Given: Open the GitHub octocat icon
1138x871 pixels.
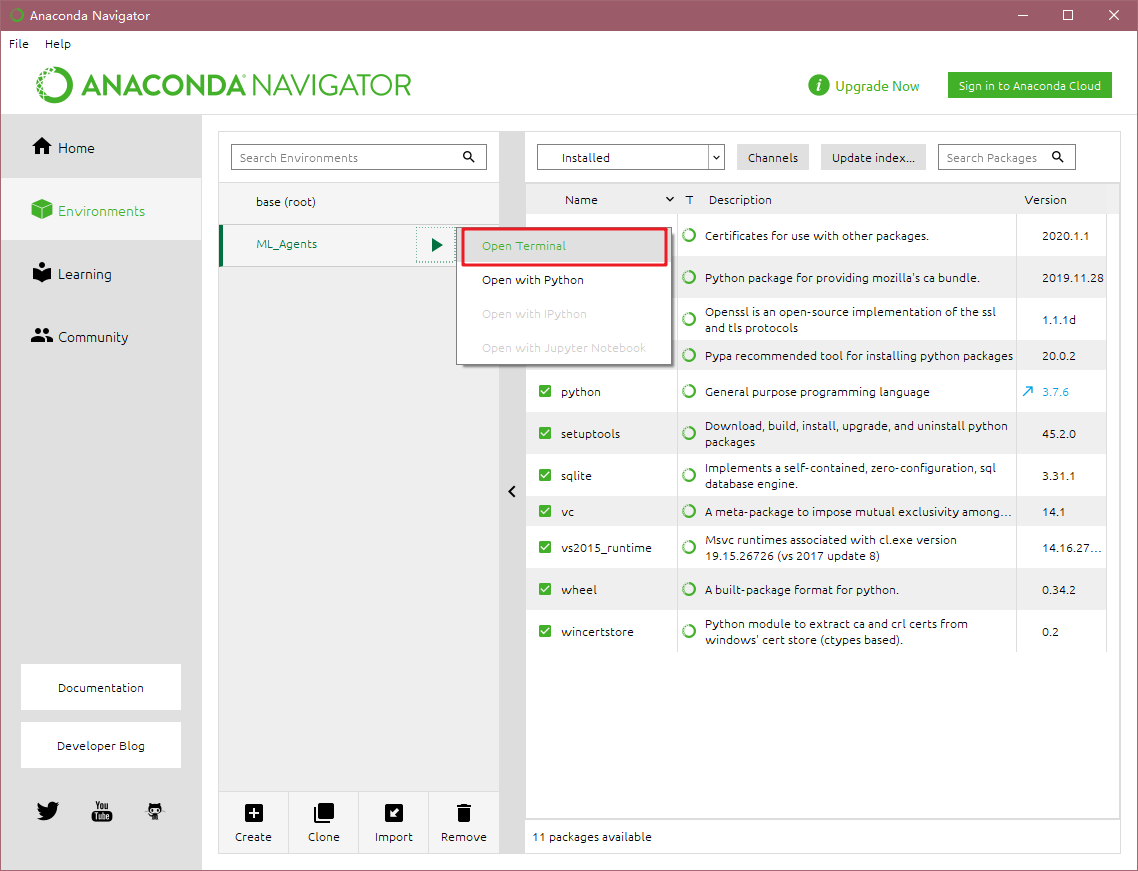Looking at the screenshot, I should [155, 811].
